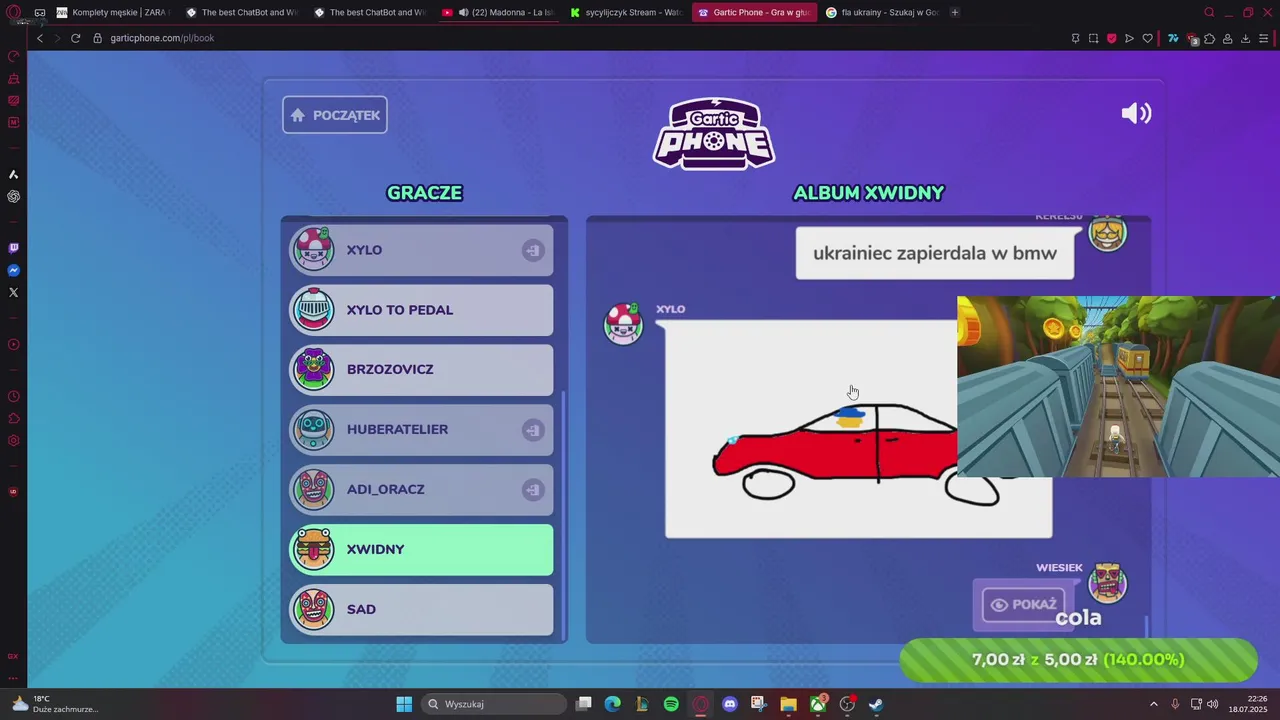Take a snapshot with the toolbar icon
This screenshot has width=1280, height=720.
(x=1093, y=38)
